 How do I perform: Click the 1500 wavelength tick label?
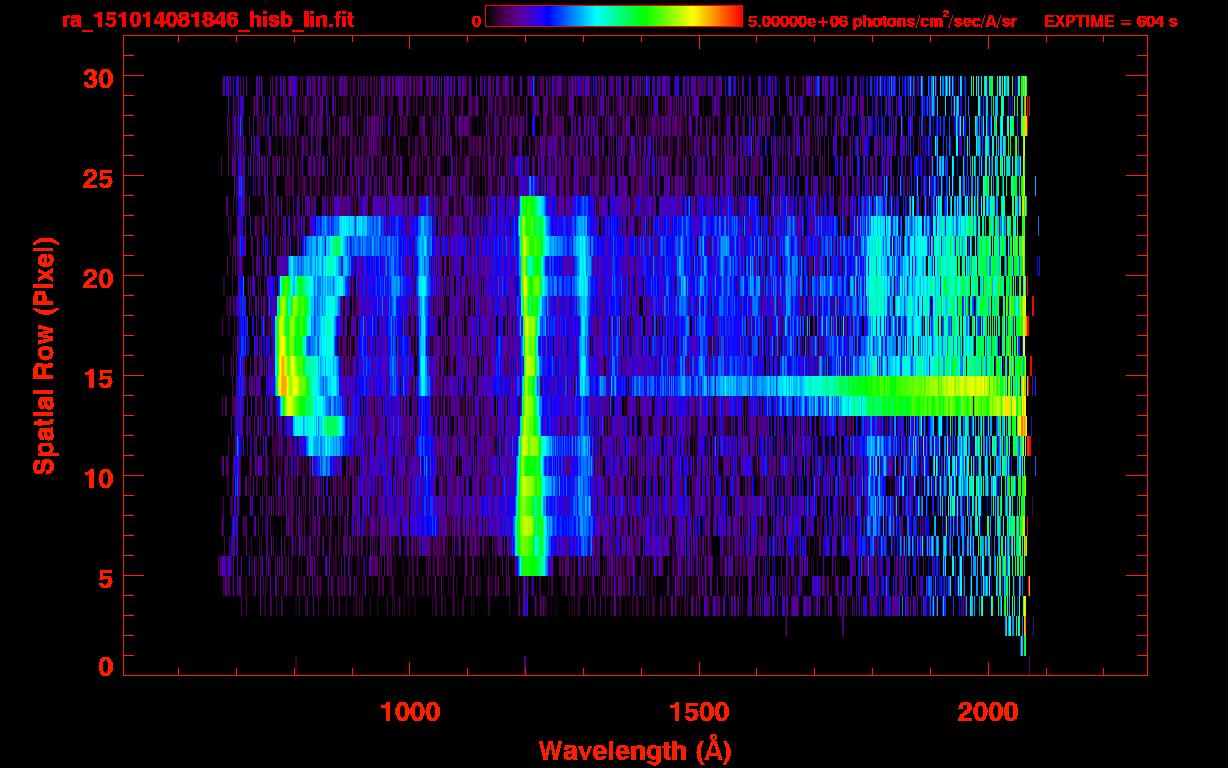click(698, 712)
